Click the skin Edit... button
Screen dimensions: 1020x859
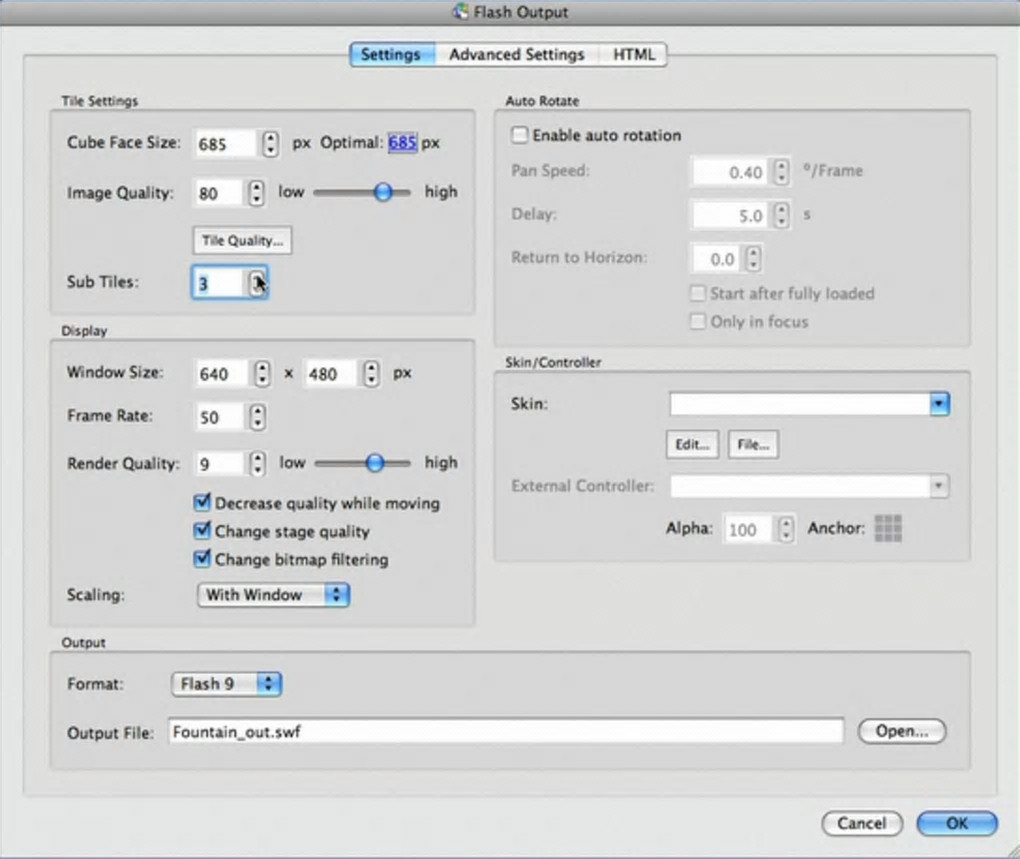click(692, 445)
